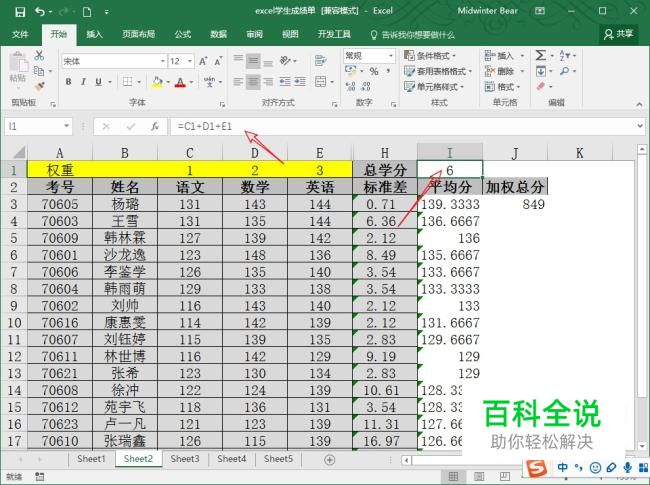Screen dimensions: 650x485
Task: Open 单元格样式 cell styles menu
Action: (x=434, y=87)
